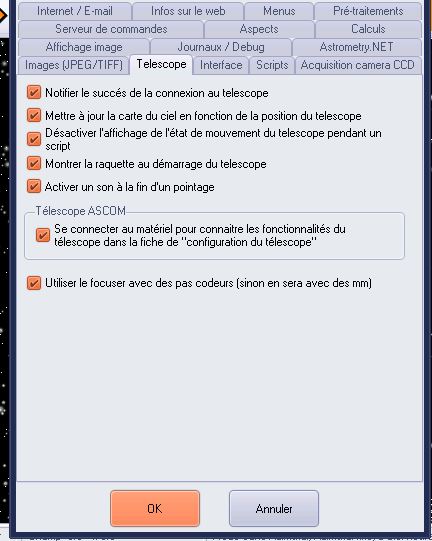Toggle Mettre à jour la carte du ciel
432x541 pixels.
[x=34, y=115]
